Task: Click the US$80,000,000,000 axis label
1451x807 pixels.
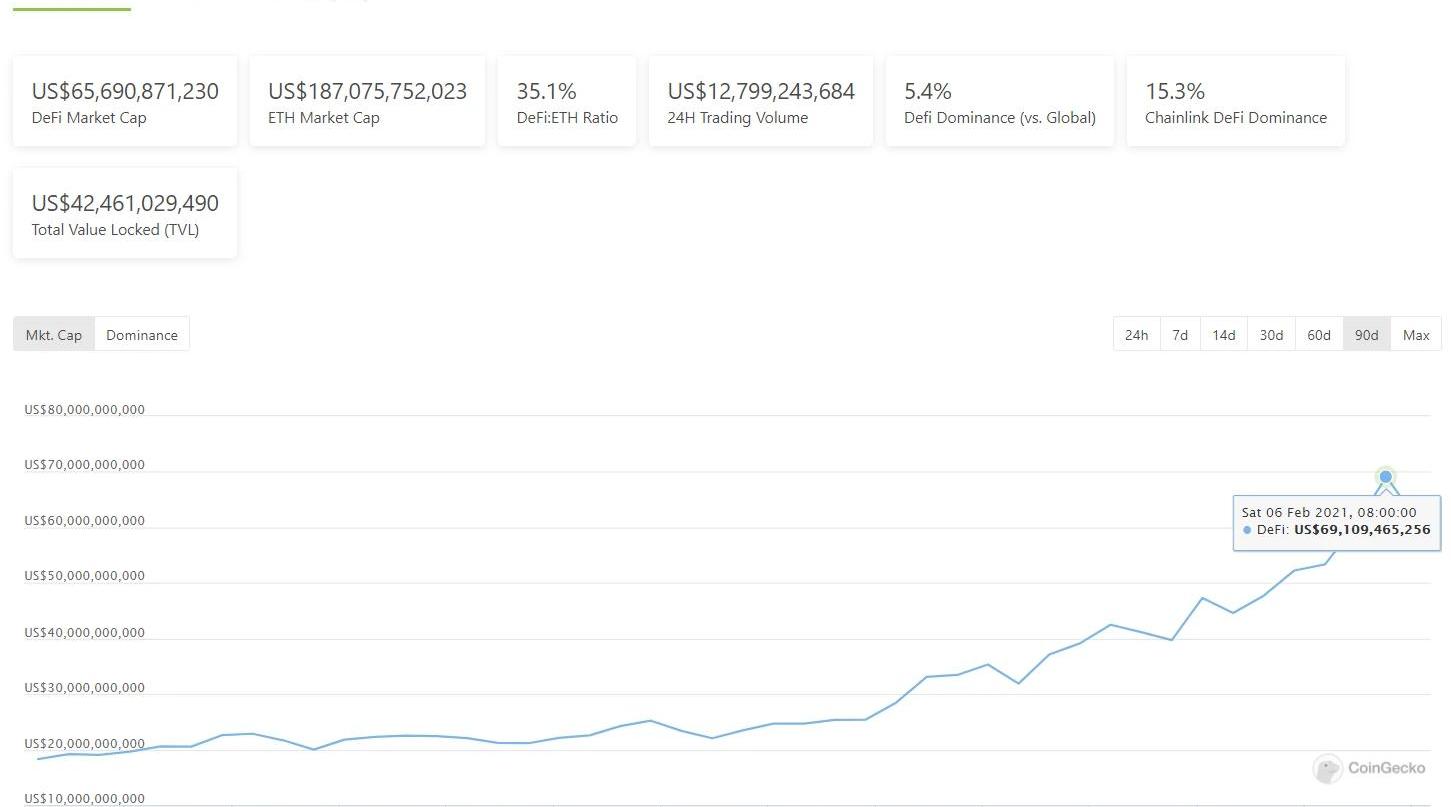Action: pos(85,410)
